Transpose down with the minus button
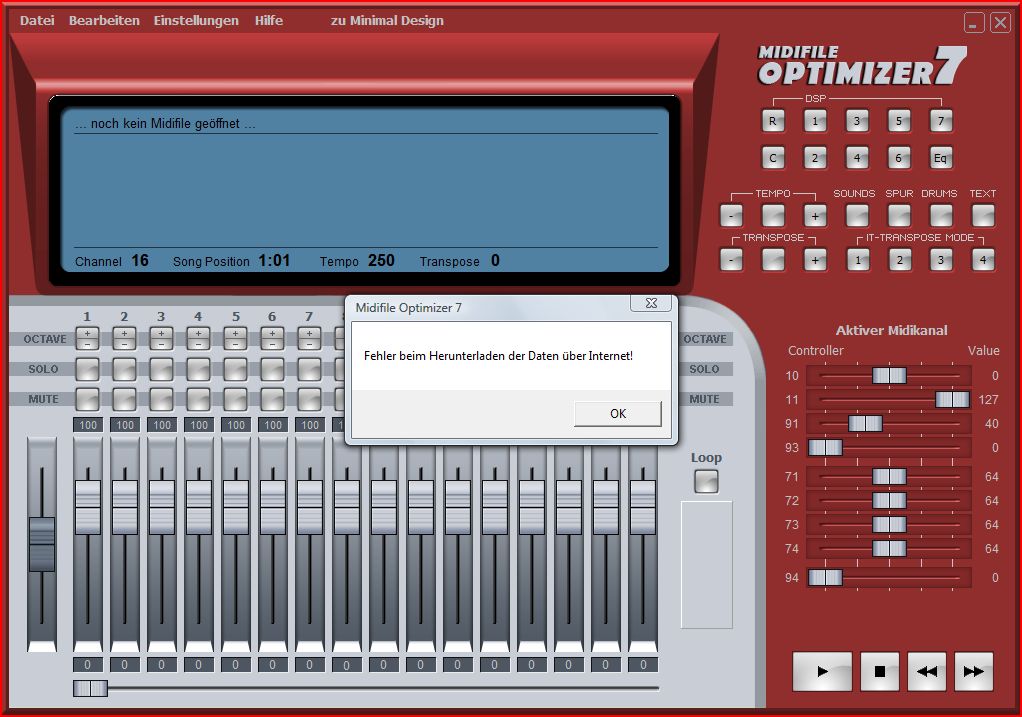 tap(731, 260)
